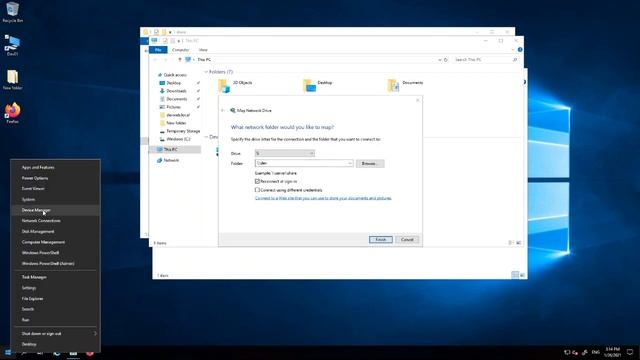Launch Windows PowerShell (Admin) from the menu
Viewport: 640px width, 360px height.
point(55,264)
